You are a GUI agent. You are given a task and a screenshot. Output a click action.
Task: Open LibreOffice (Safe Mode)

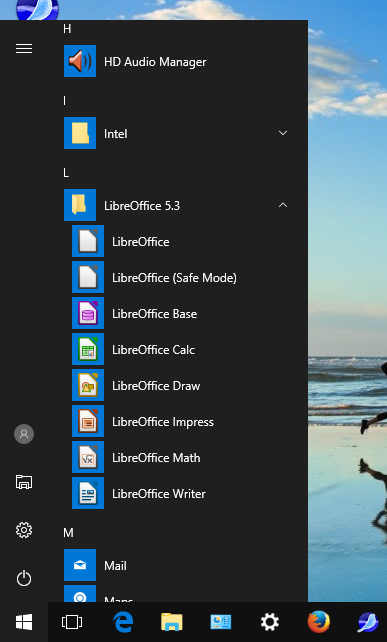(180, 278)
